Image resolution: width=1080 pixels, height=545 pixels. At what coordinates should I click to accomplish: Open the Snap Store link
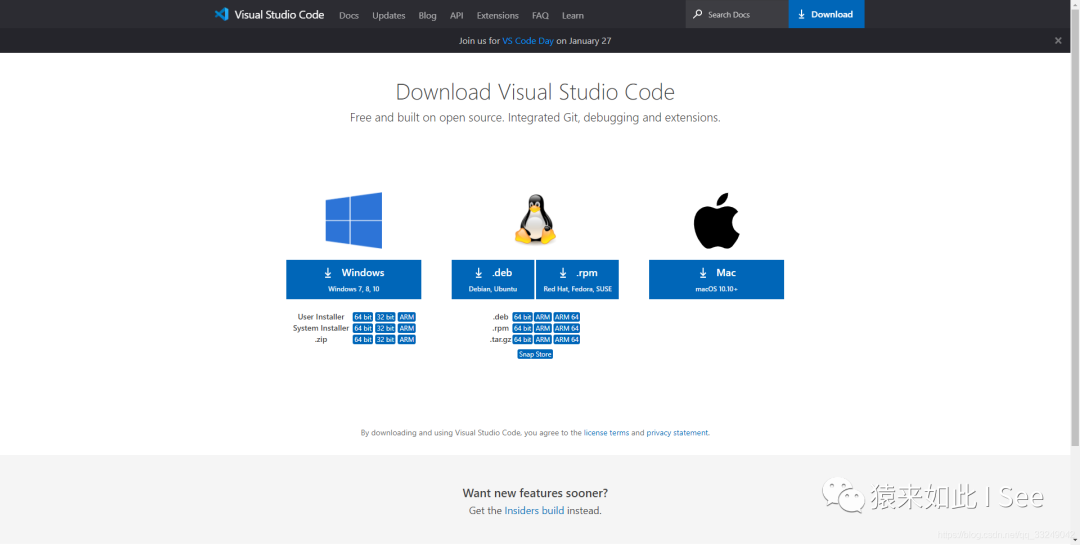click(535, 354)
